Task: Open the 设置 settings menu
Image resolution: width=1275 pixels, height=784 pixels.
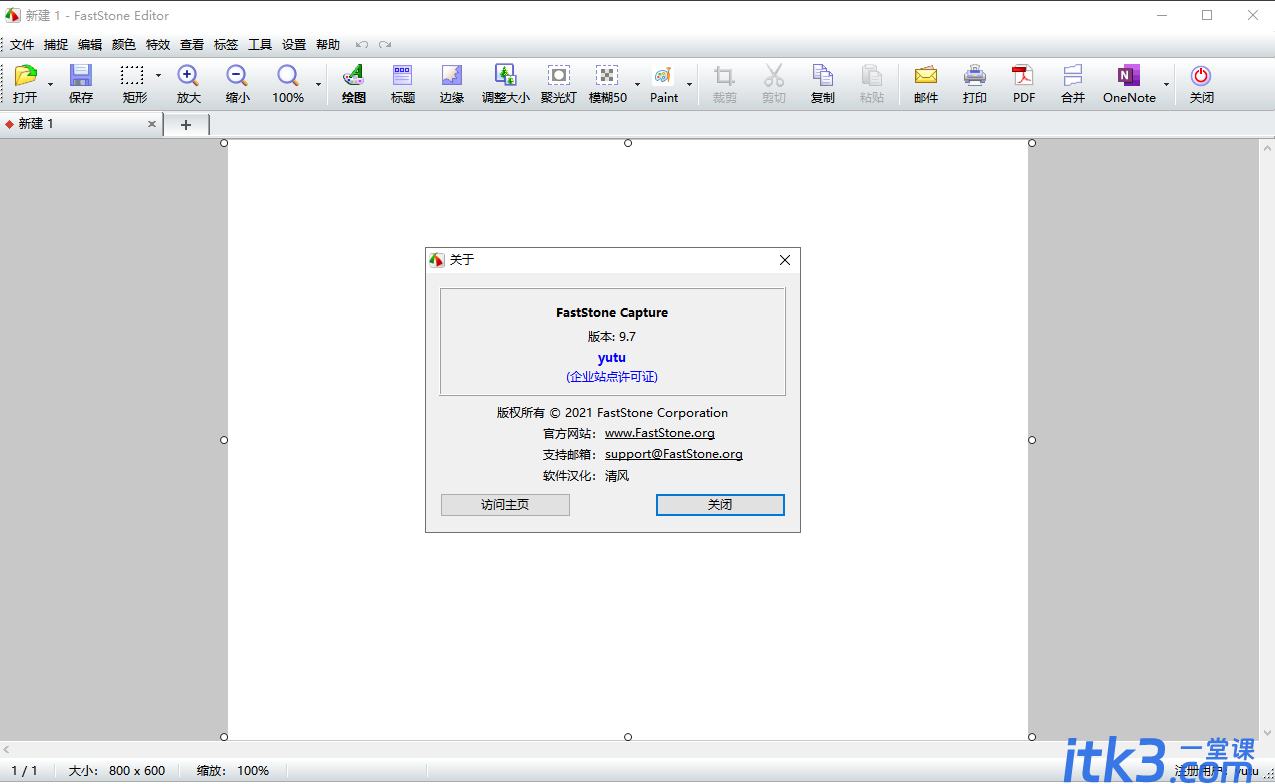Action: pos(294,45)
